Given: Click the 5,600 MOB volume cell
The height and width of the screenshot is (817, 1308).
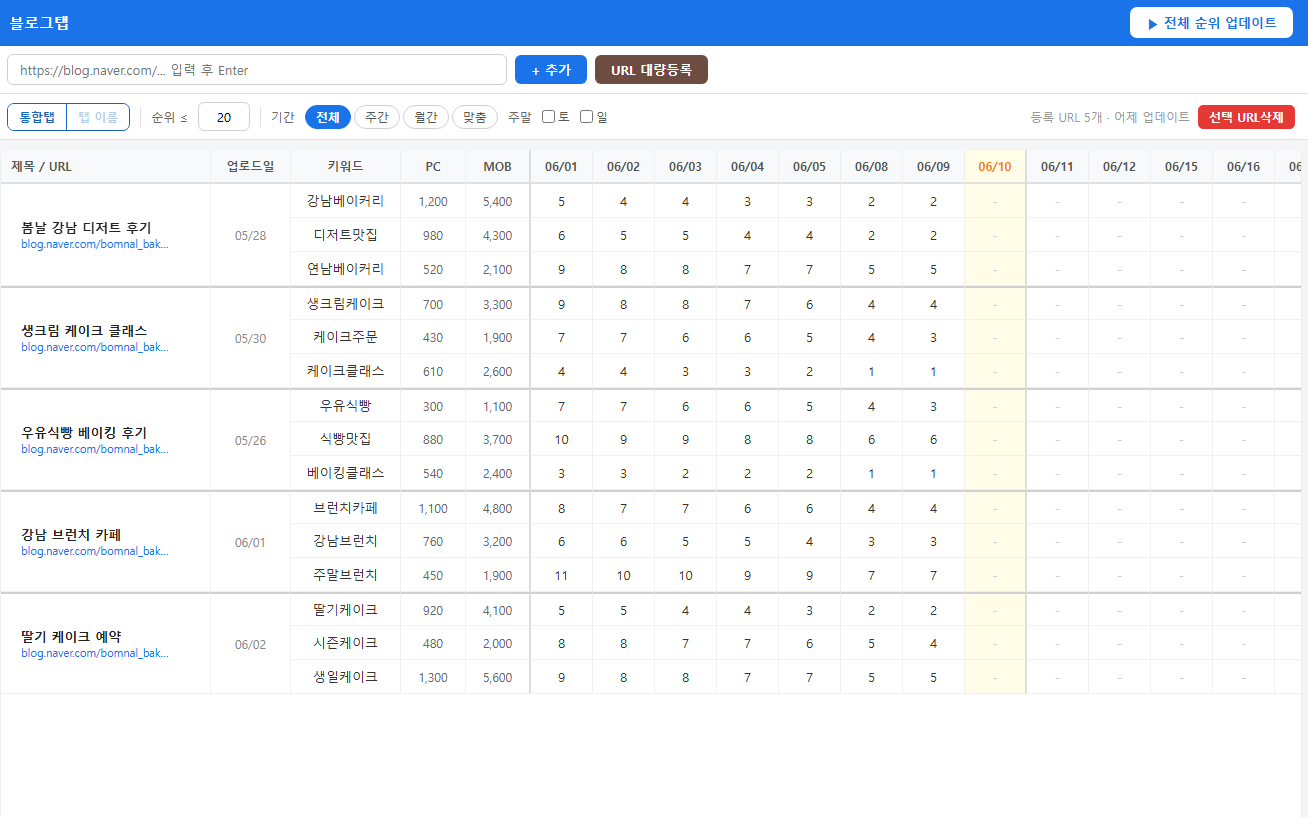Looking at the screenshot, I should pos(497,677).
